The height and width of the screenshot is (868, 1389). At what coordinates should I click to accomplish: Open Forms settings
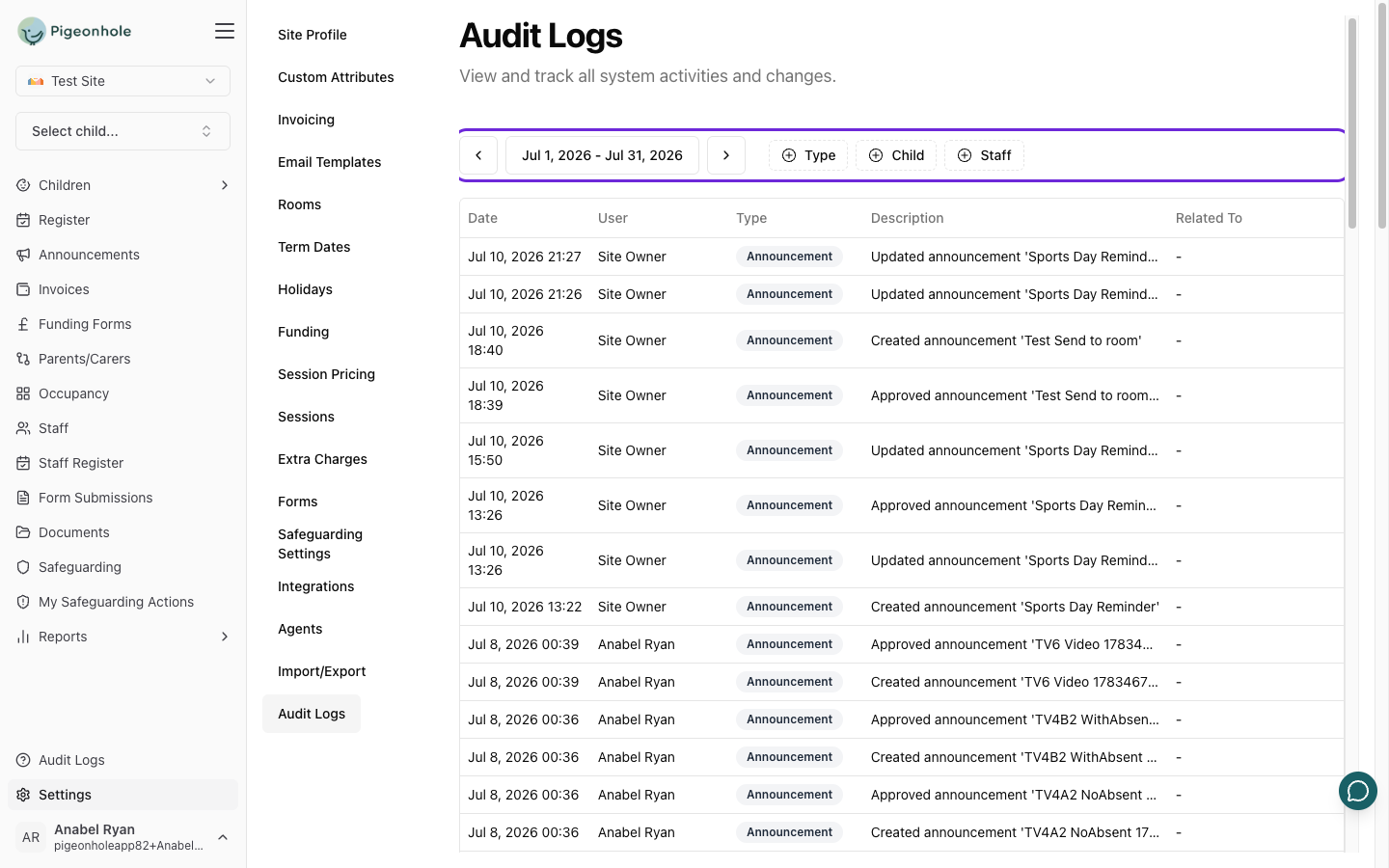coord(297,502)
